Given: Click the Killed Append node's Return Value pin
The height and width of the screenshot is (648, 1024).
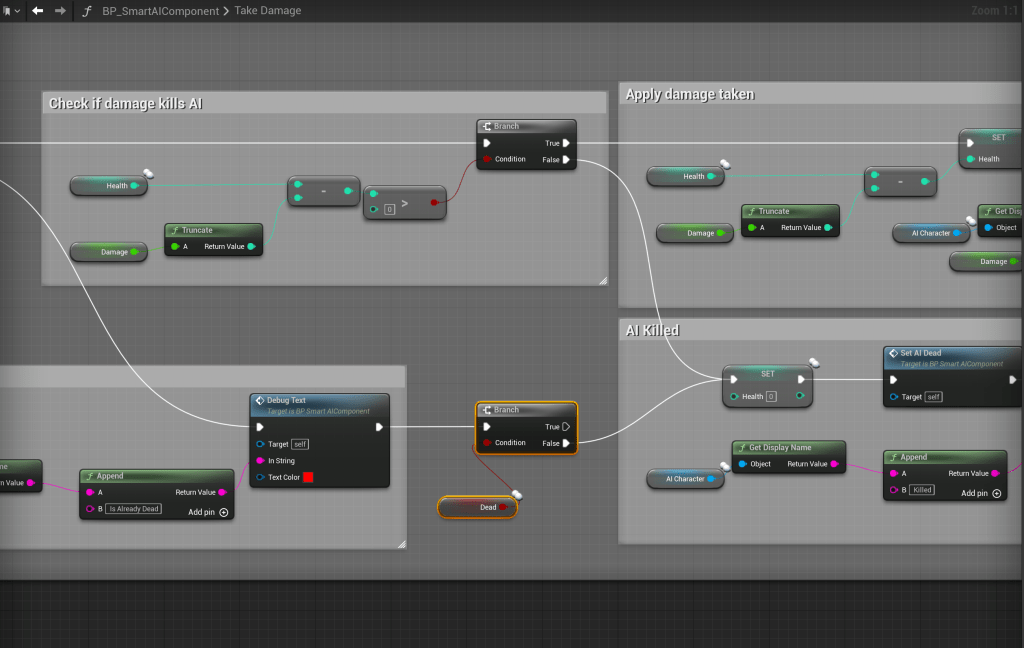Looking at the screenshot, I should [x=995, y=474].
